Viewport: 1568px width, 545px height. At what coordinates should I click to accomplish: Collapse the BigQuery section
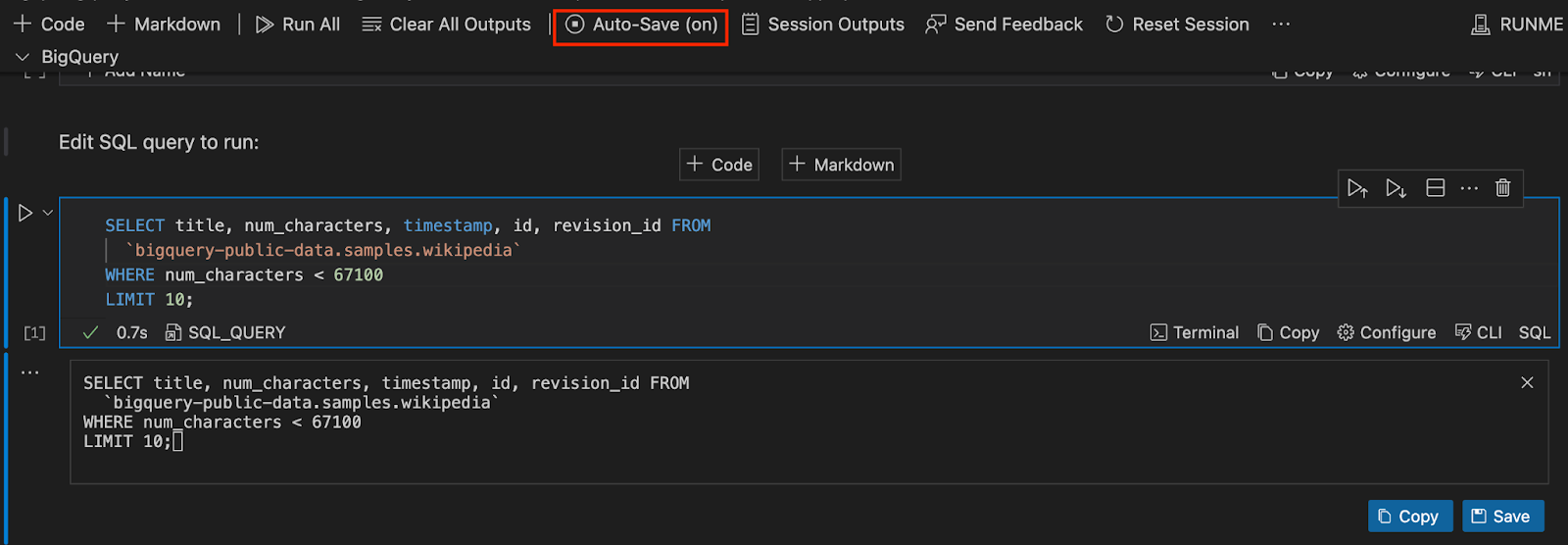tap(23, 57)
